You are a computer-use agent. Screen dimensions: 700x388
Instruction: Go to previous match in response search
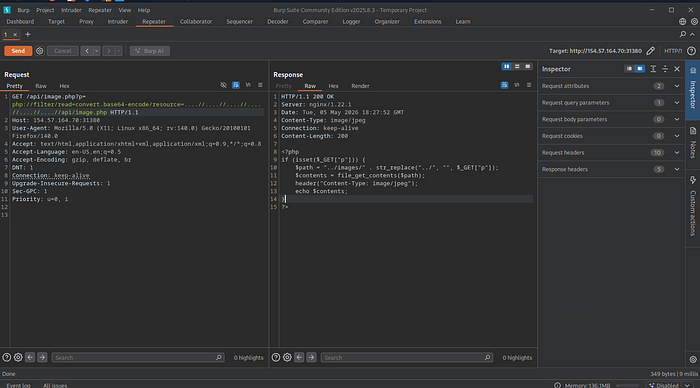click(299, 357)
